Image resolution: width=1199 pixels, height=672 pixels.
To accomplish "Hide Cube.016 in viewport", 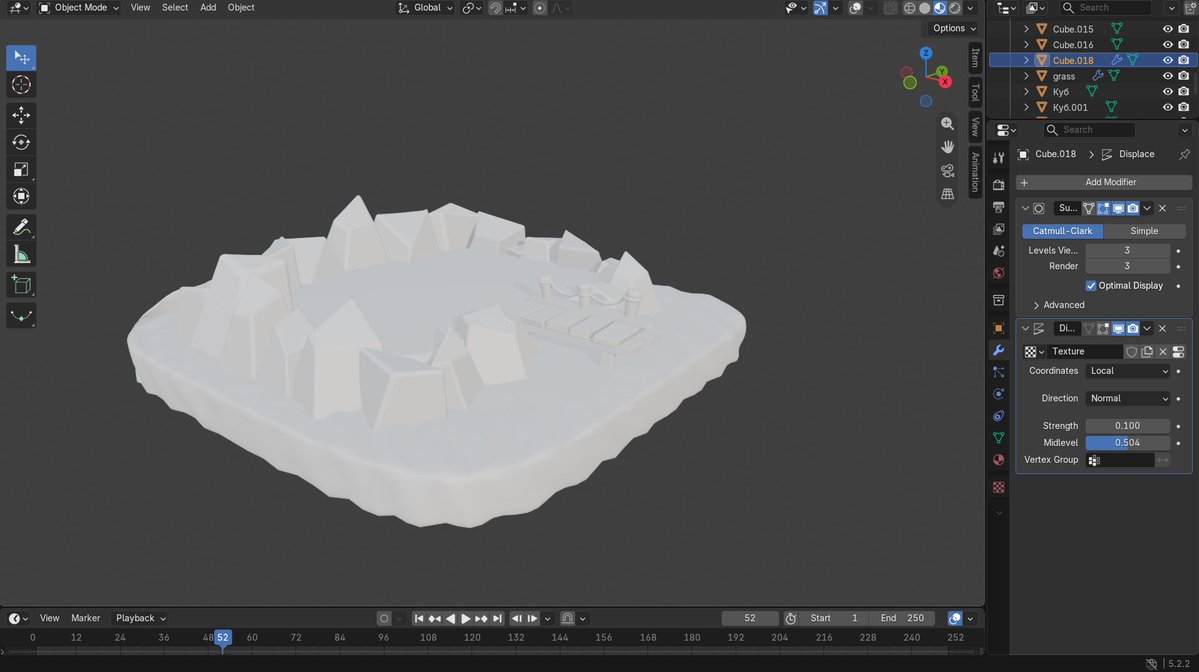I will (1168, 44).
